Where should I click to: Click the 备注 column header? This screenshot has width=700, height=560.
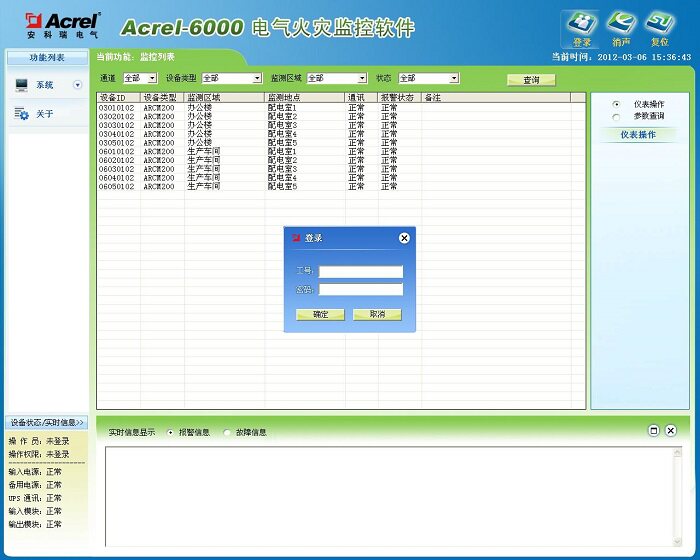(496, 98)
